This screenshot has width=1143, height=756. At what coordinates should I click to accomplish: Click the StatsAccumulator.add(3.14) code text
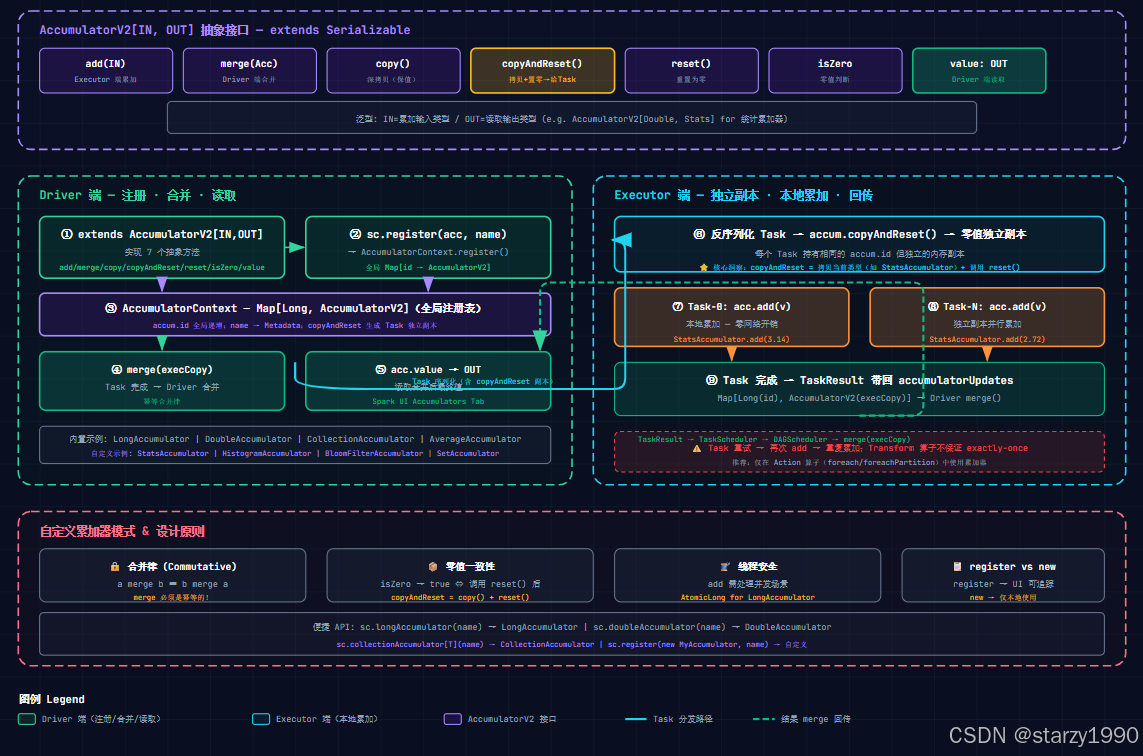click(731, 340)
